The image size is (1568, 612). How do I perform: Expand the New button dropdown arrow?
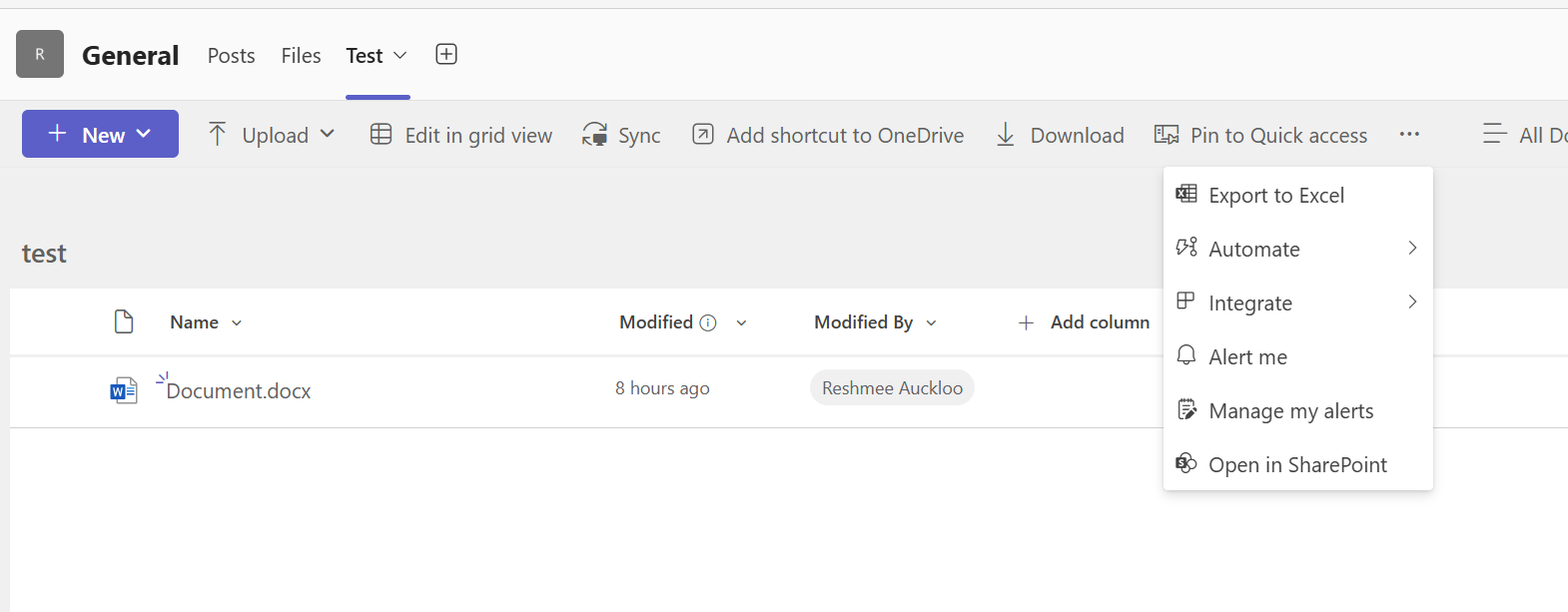click(144, 134)
